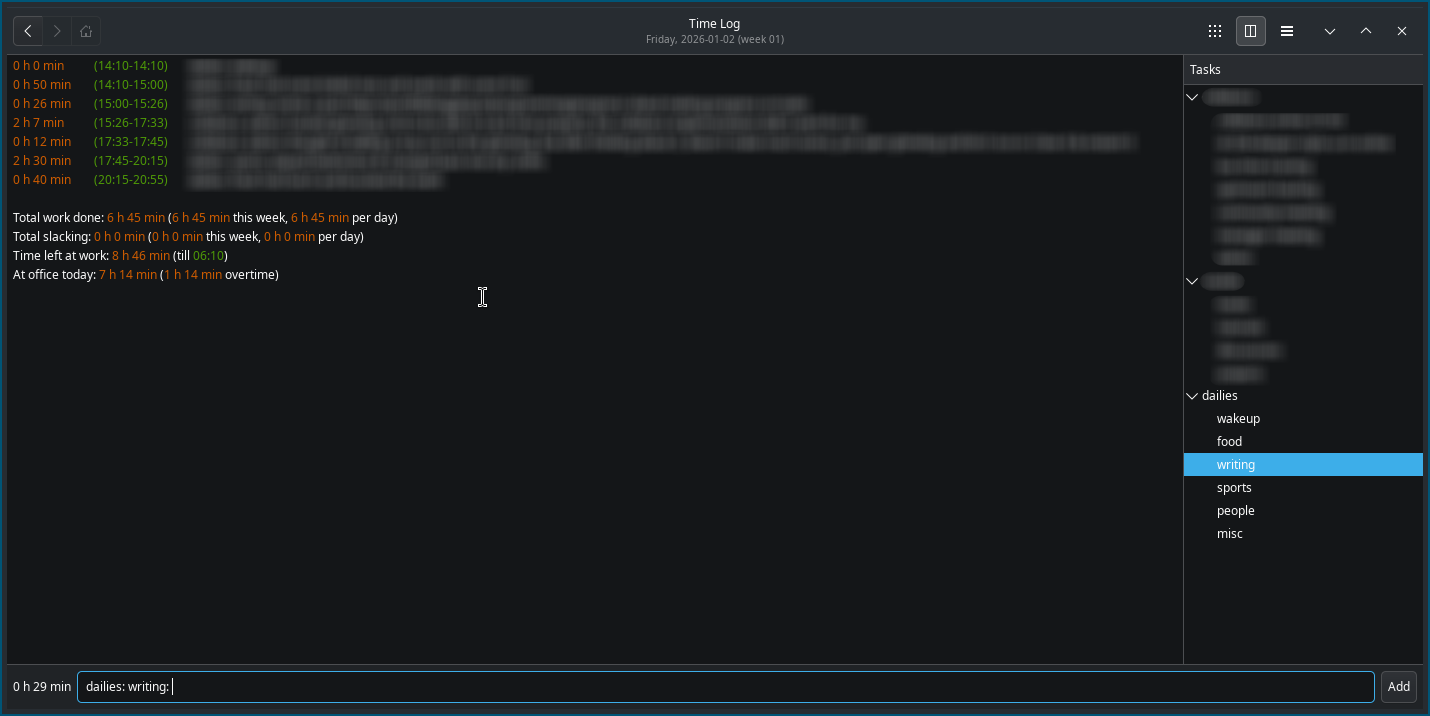Maximize the Time Log window
The image size is (1430, 716).
coord(1366,31)
